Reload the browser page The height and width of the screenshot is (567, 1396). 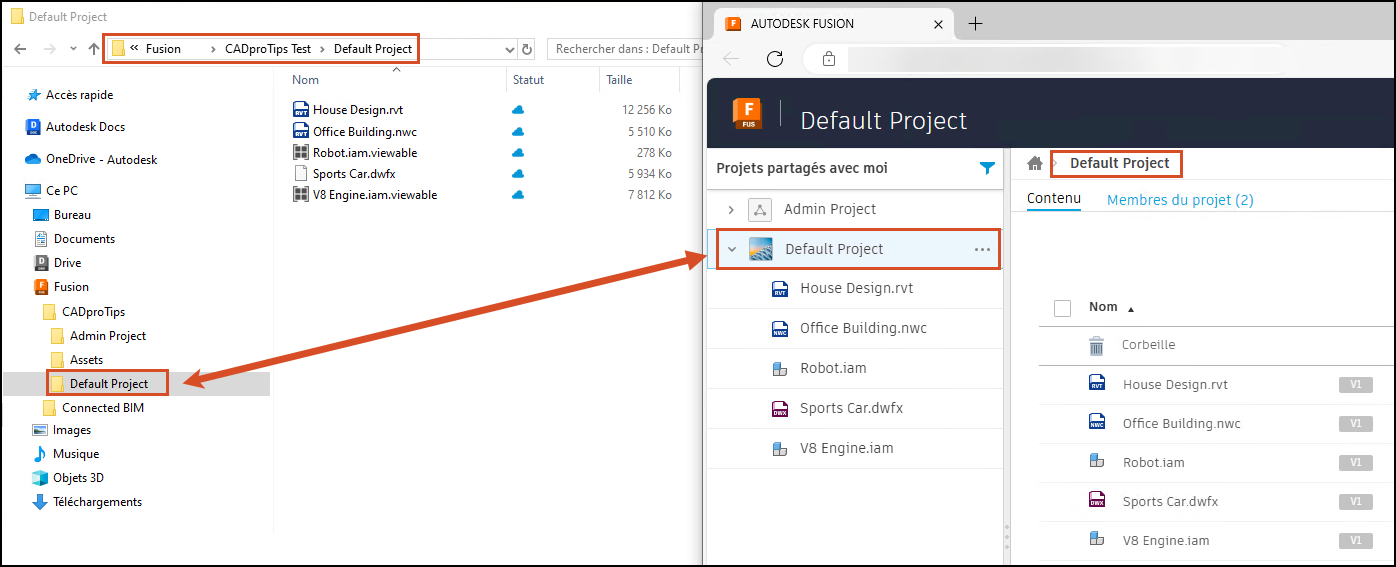click(774, 59)
